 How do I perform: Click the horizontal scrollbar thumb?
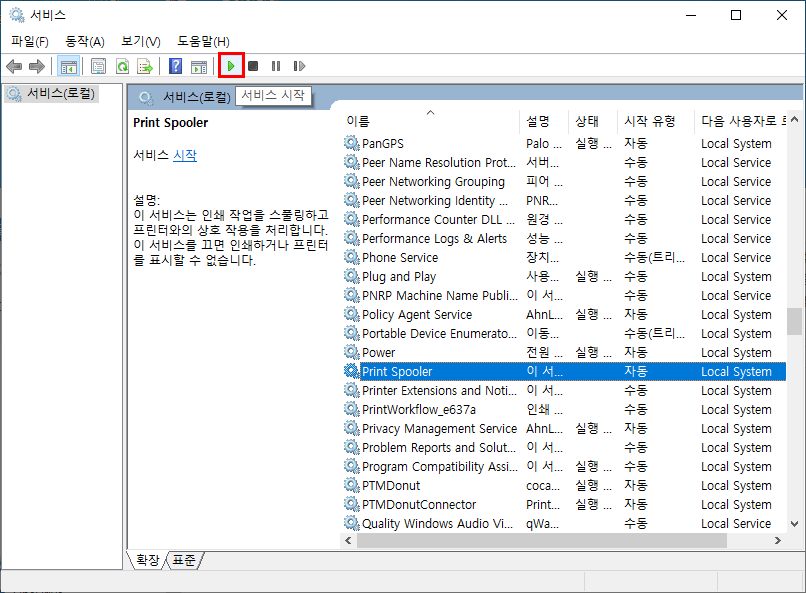[542, 540]
